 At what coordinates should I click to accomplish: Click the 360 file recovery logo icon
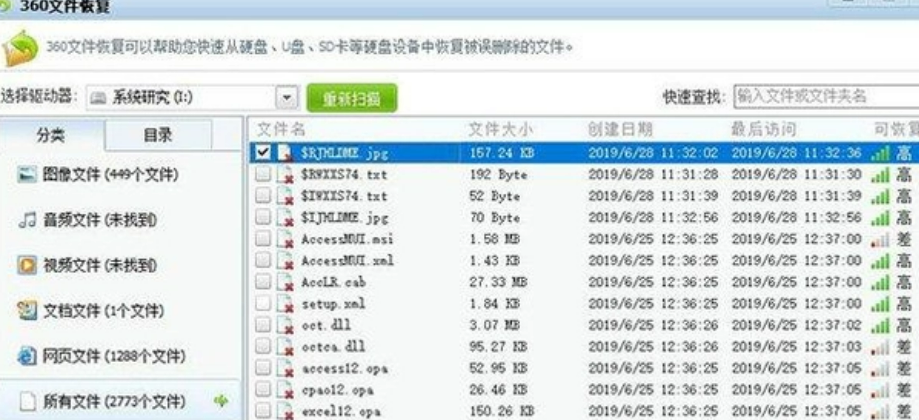pos(20,48)
